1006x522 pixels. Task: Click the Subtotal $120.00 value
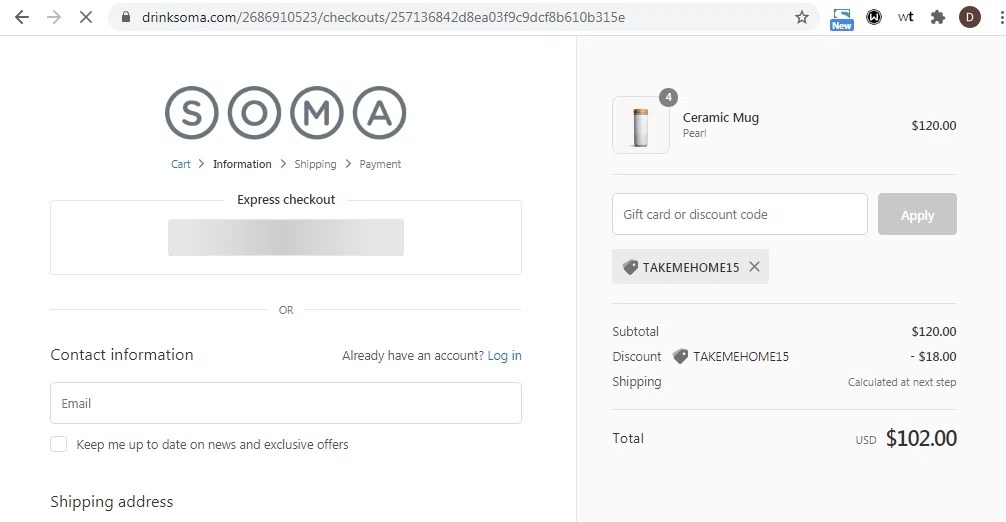point(934,332)
